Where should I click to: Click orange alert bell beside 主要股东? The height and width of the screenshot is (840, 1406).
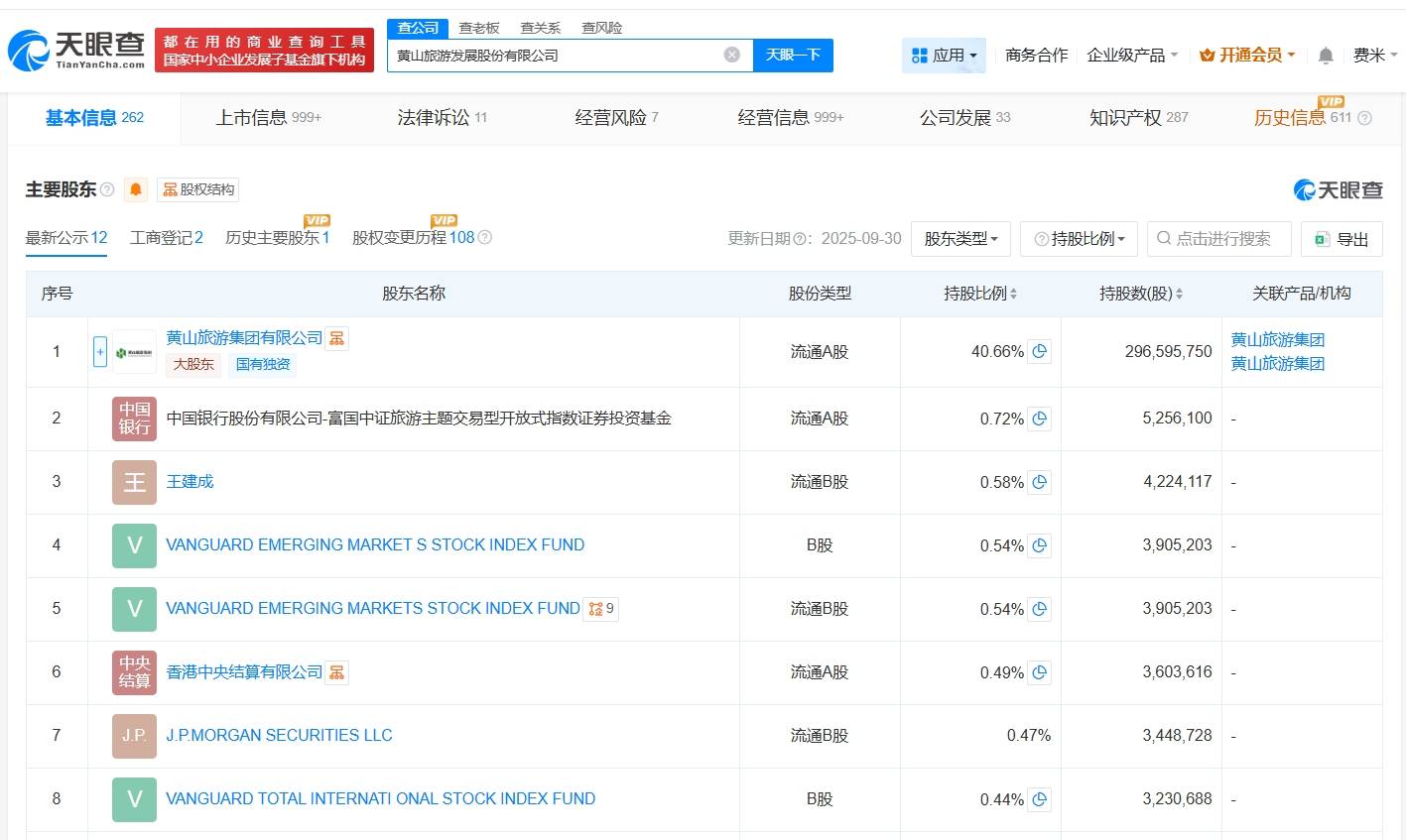click(136, 189)
